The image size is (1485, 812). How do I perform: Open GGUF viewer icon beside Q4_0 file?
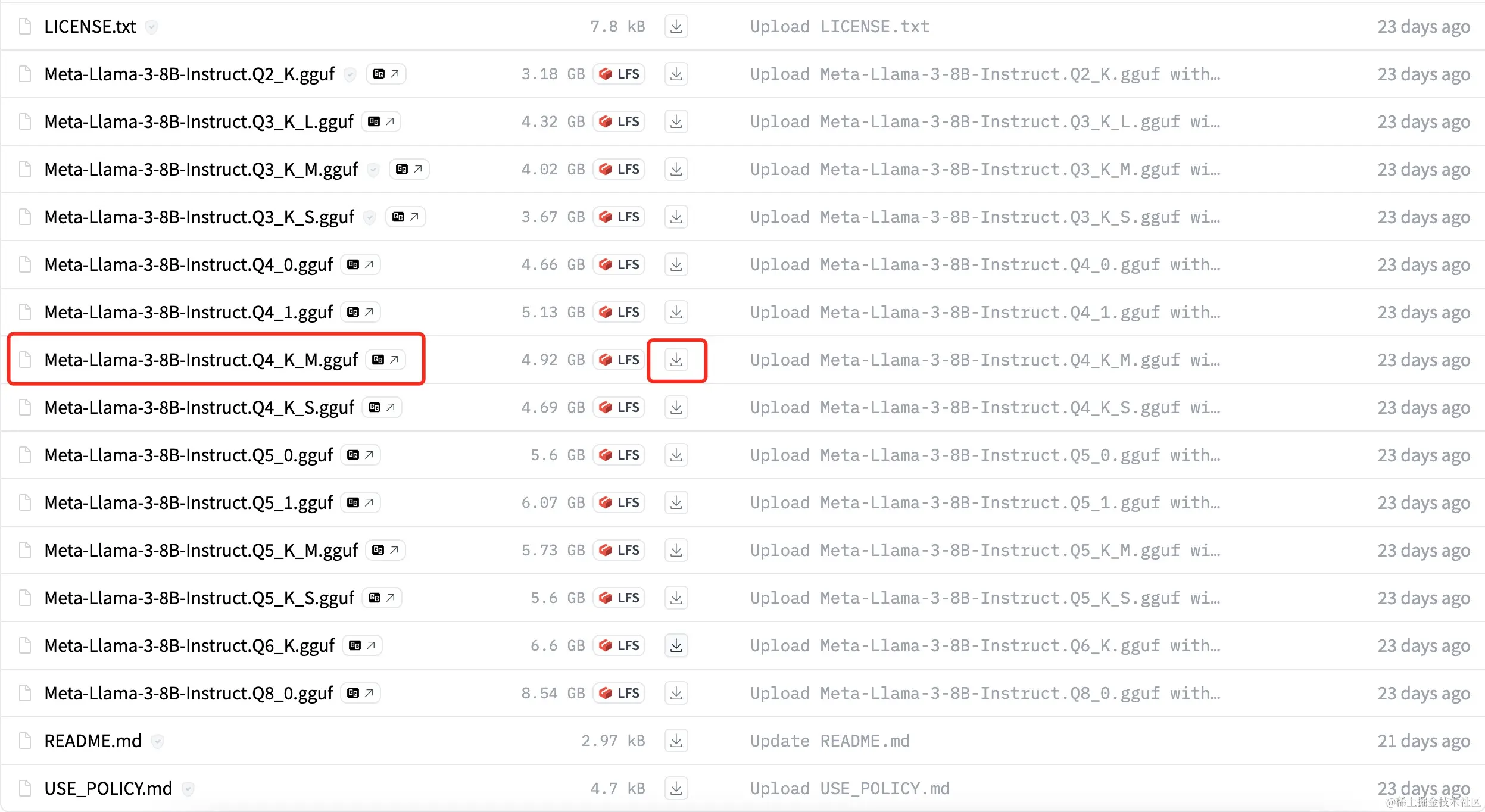pyautogui.click(x=360, y=264)
